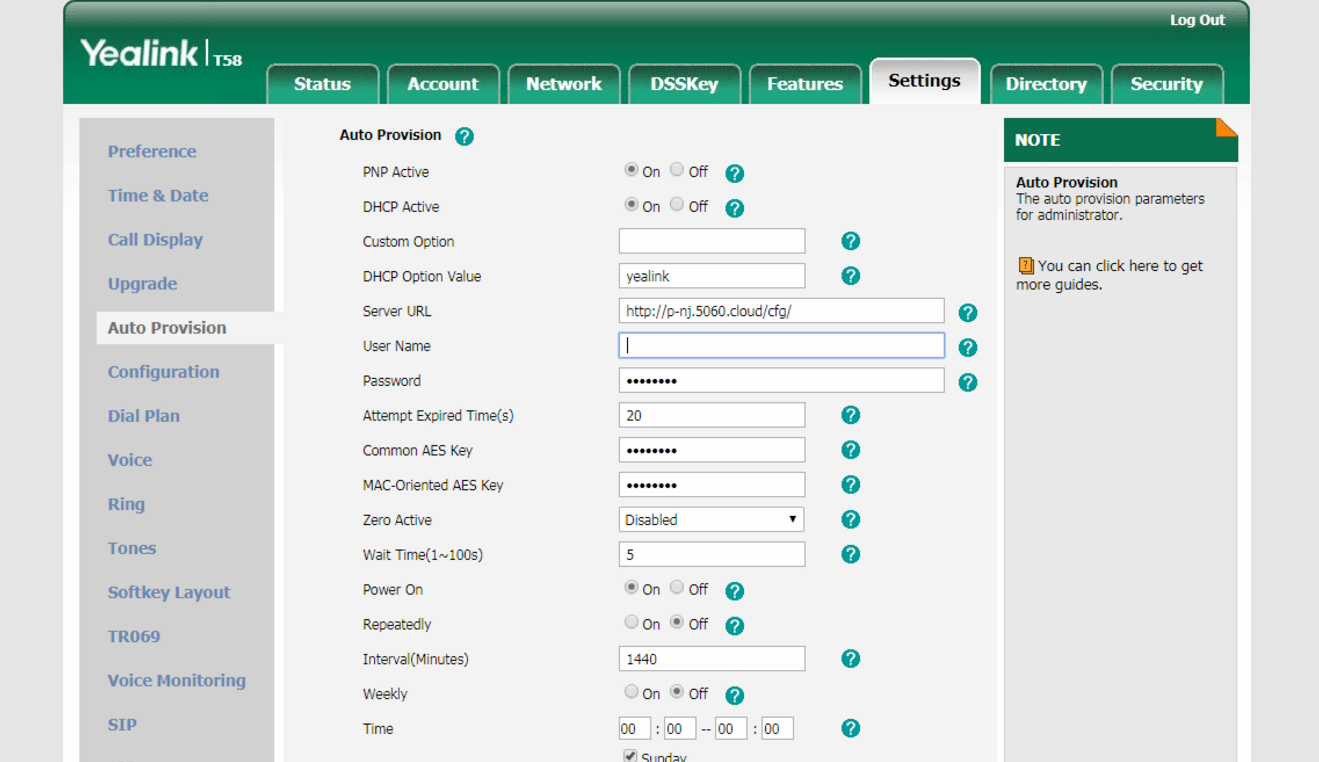Viewport: 1319px width, 762px height.
Task: Click help icon for User Name
Action: click(x=967, y=348)
